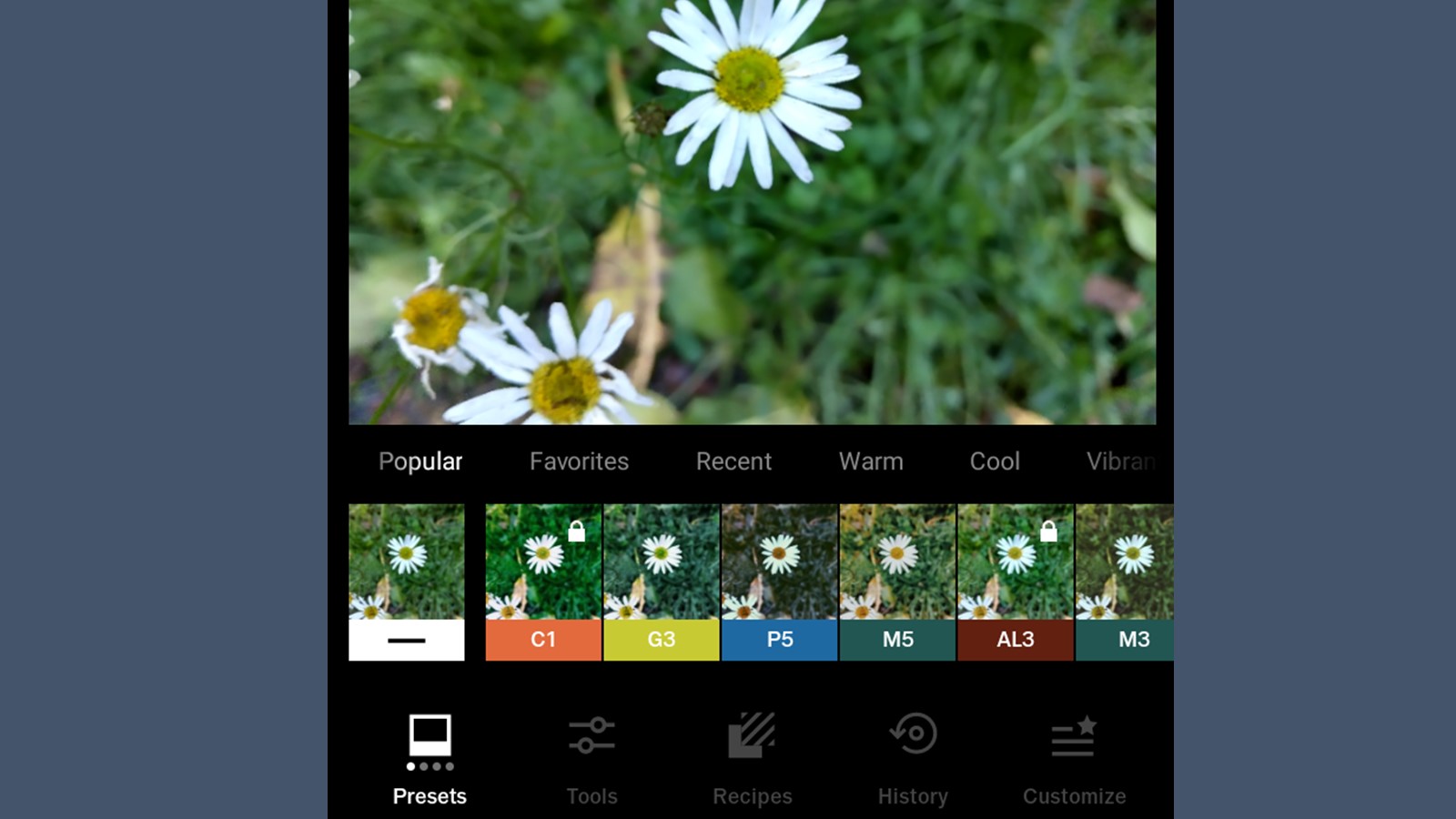Switch to the Recent category
This screenshot has width=1456, height=819.
click(x=733, y=461)
